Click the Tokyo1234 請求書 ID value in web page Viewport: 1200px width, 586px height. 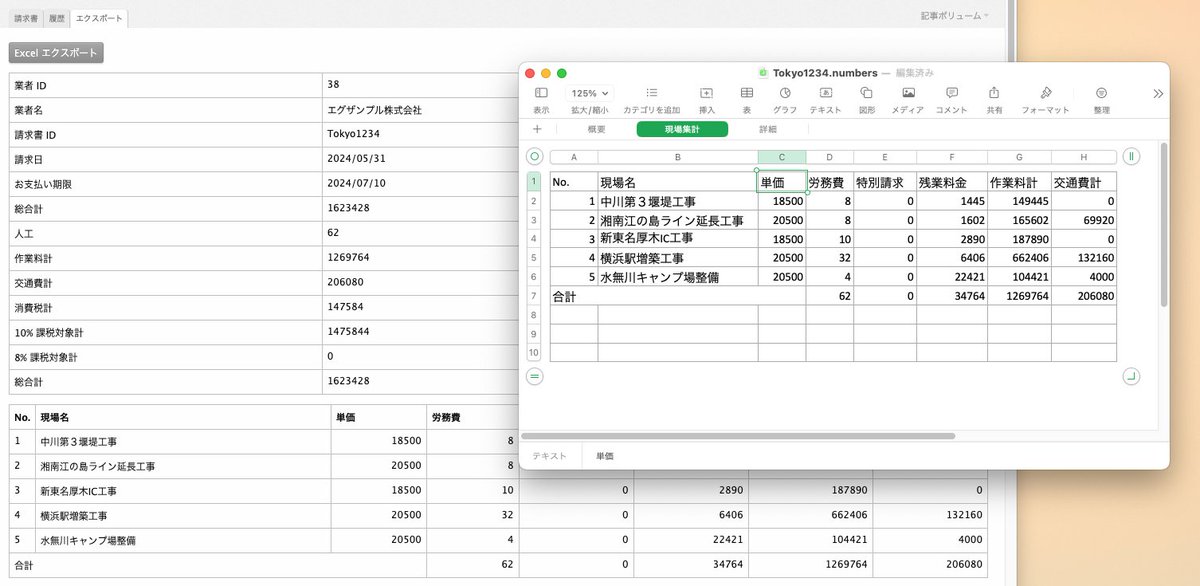tap(353, 134)
